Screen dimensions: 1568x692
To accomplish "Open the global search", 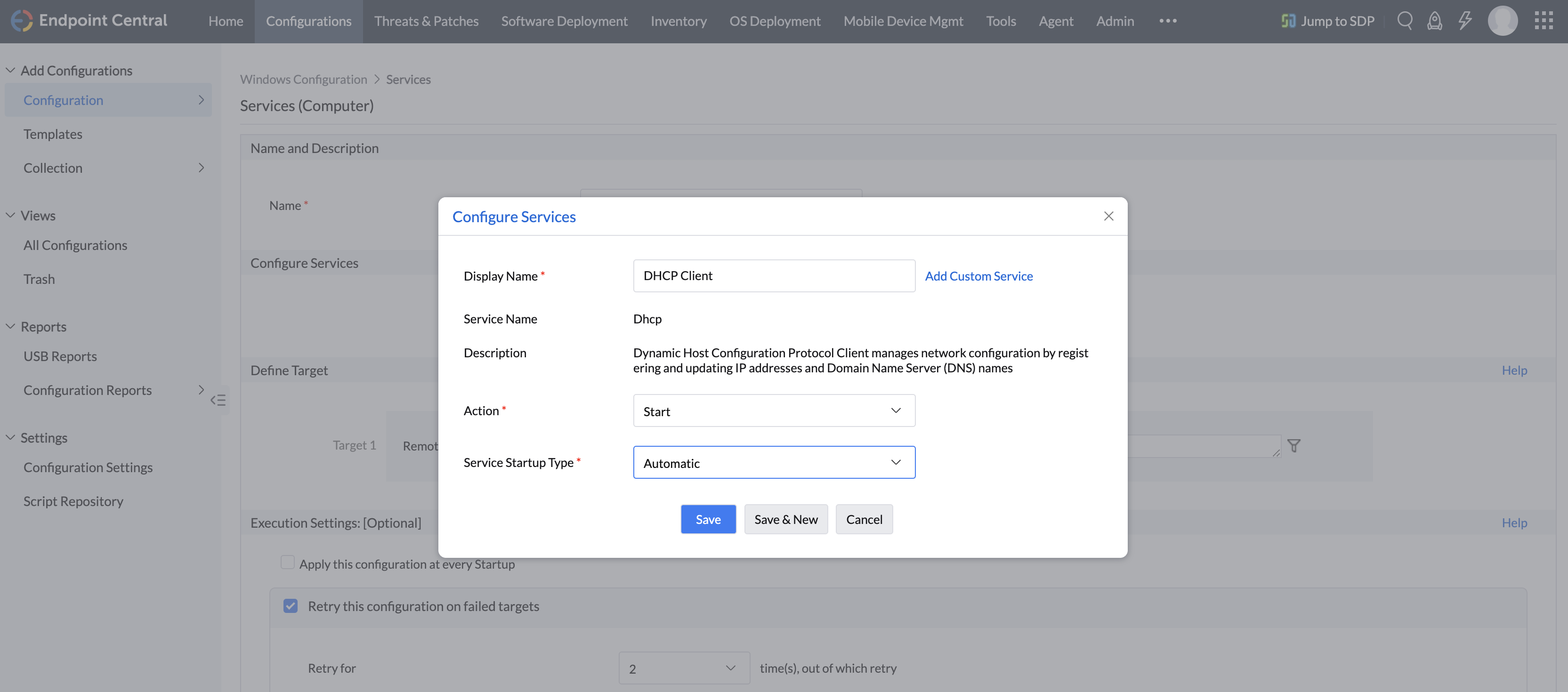I will [x=1405, y=20].
